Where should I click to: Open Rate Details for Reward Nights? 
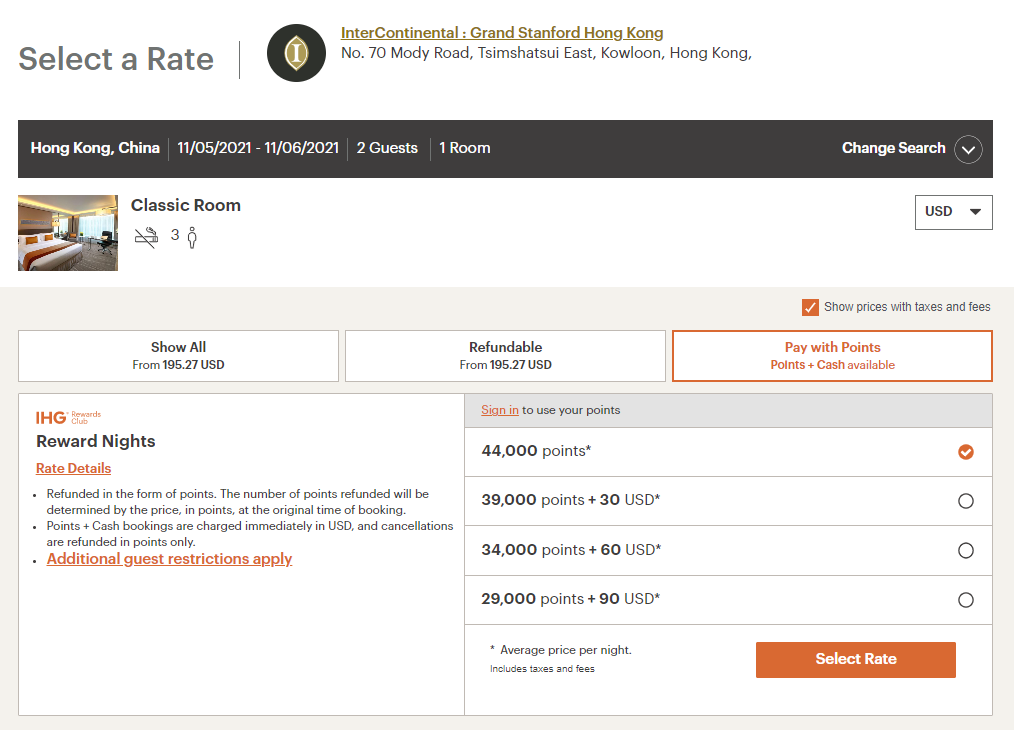click(73, 468)
